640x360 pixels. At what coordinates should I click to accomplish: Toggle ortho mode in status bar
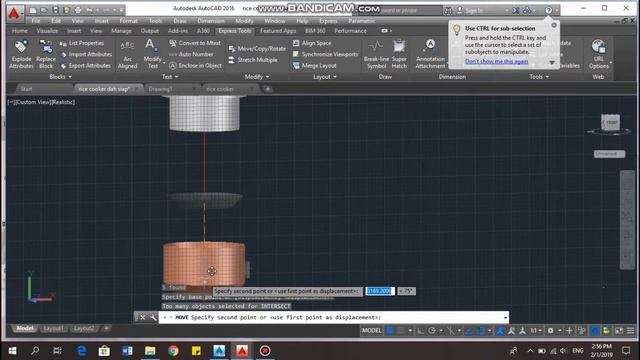(x=420, y=331)
